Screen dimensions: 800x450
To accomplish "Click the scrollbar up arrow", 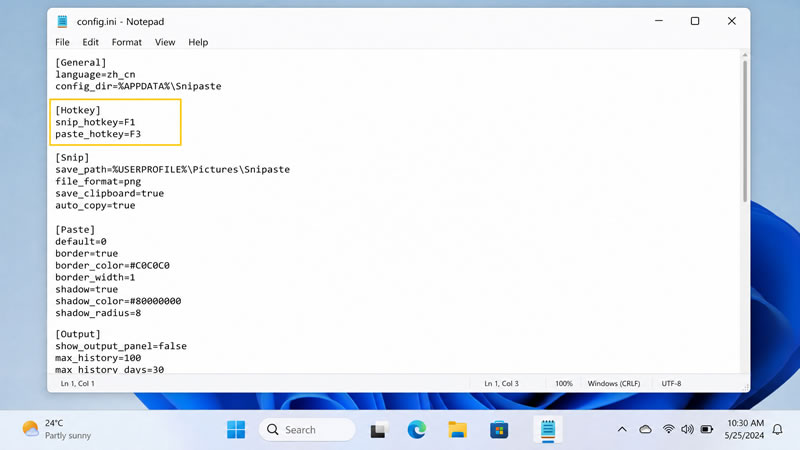I will click(x=745, y=55).
